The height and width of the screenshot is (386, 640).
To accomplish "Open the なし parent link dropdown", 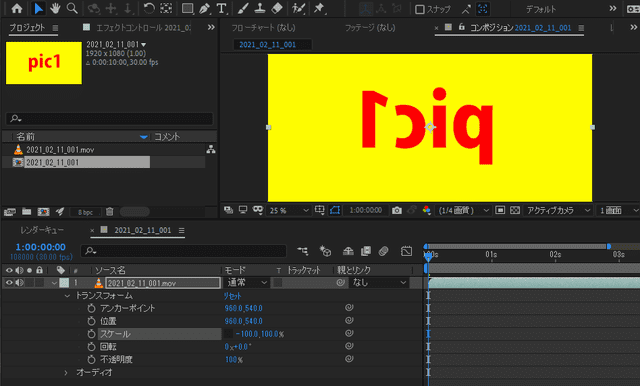I will (x=379, y=282).
